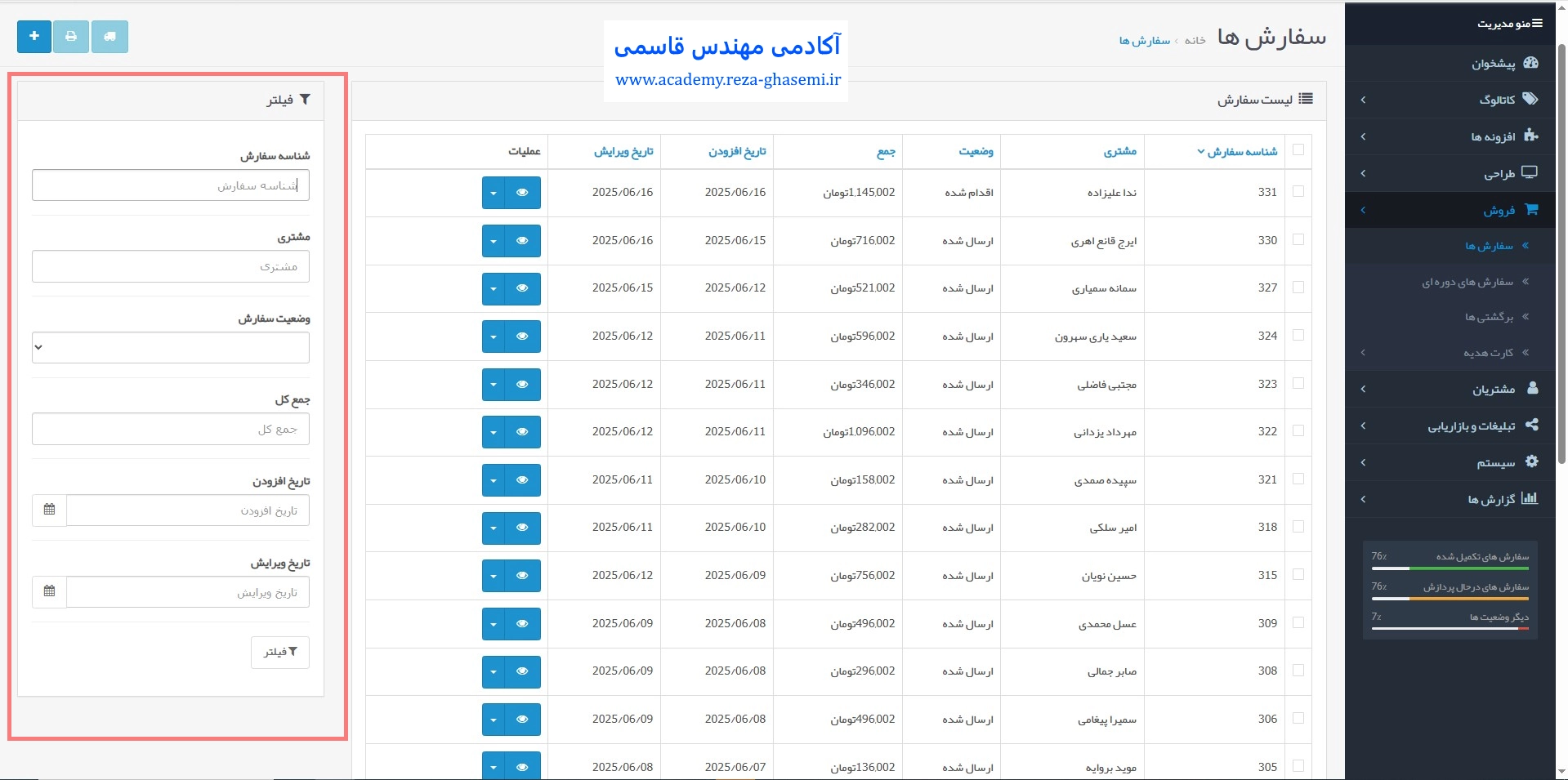Viewport: 1568px width, 780px height.
Task: Click the افزونه ها puzzle icon
Action: point(1531,136)
